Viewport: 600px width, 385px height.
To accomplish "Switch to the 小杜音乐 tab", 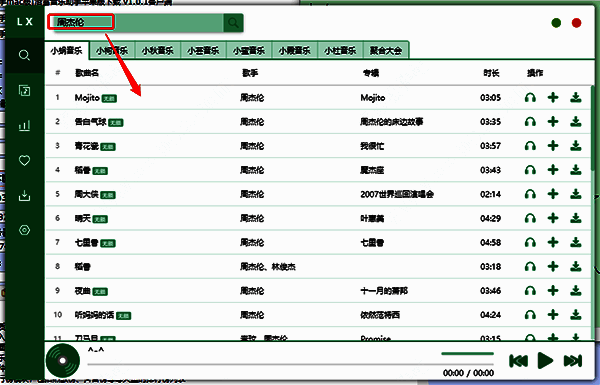I will 340,50.
